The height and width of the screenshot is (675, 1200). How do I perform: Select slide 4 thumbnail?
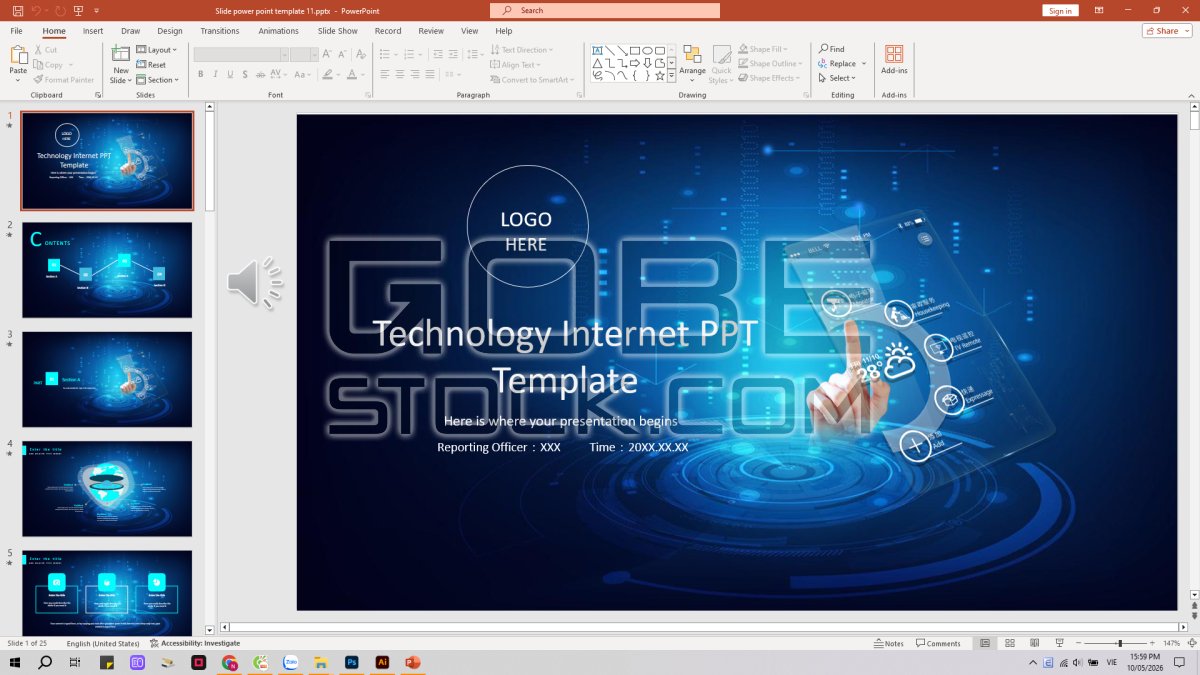tap(107, 489)
